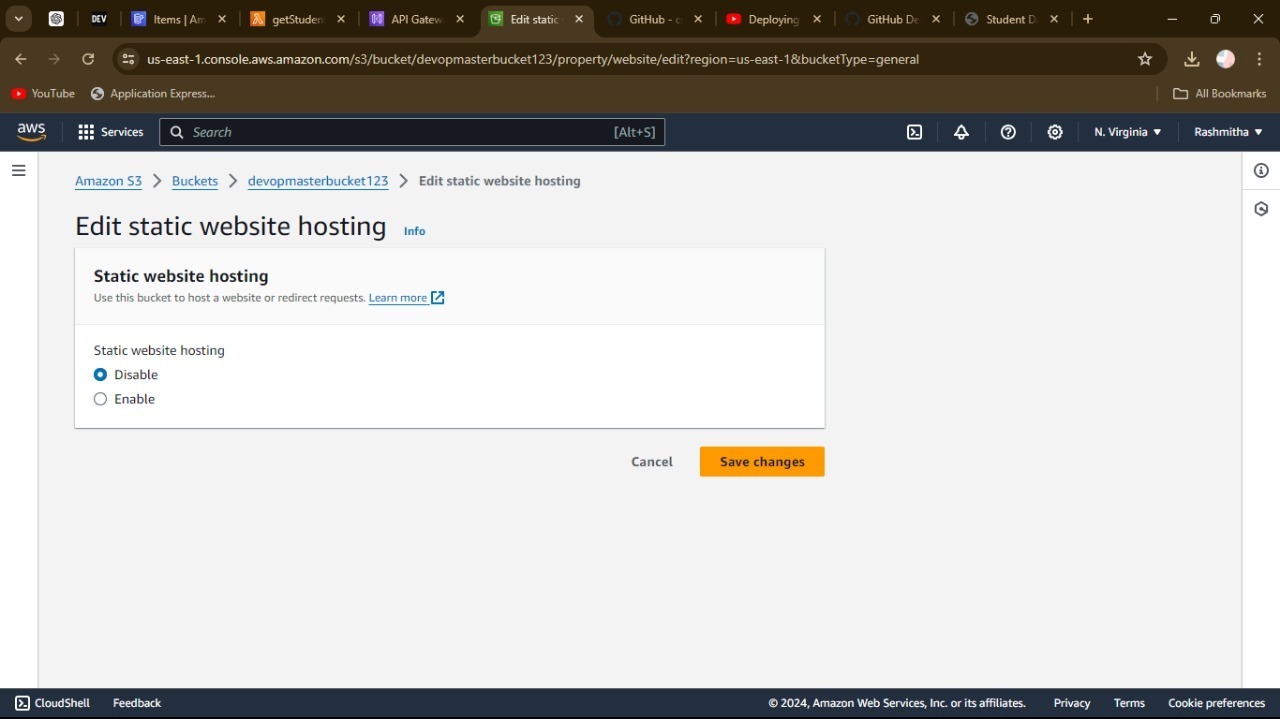Screen dimensions: 1280x719
Task: Go back to the previous page
Action: click(x=21, y=59)
